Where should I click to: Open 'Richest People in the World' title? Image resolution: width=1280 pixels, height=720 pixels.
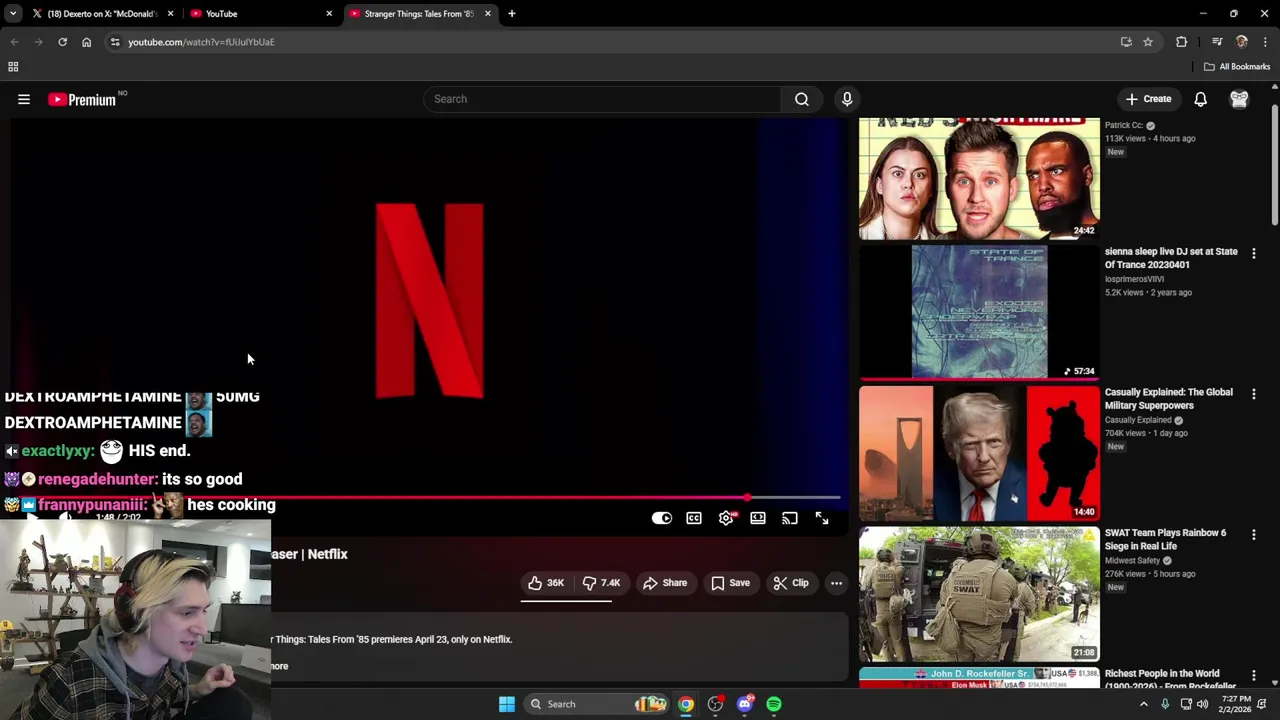click(1170, 680)
